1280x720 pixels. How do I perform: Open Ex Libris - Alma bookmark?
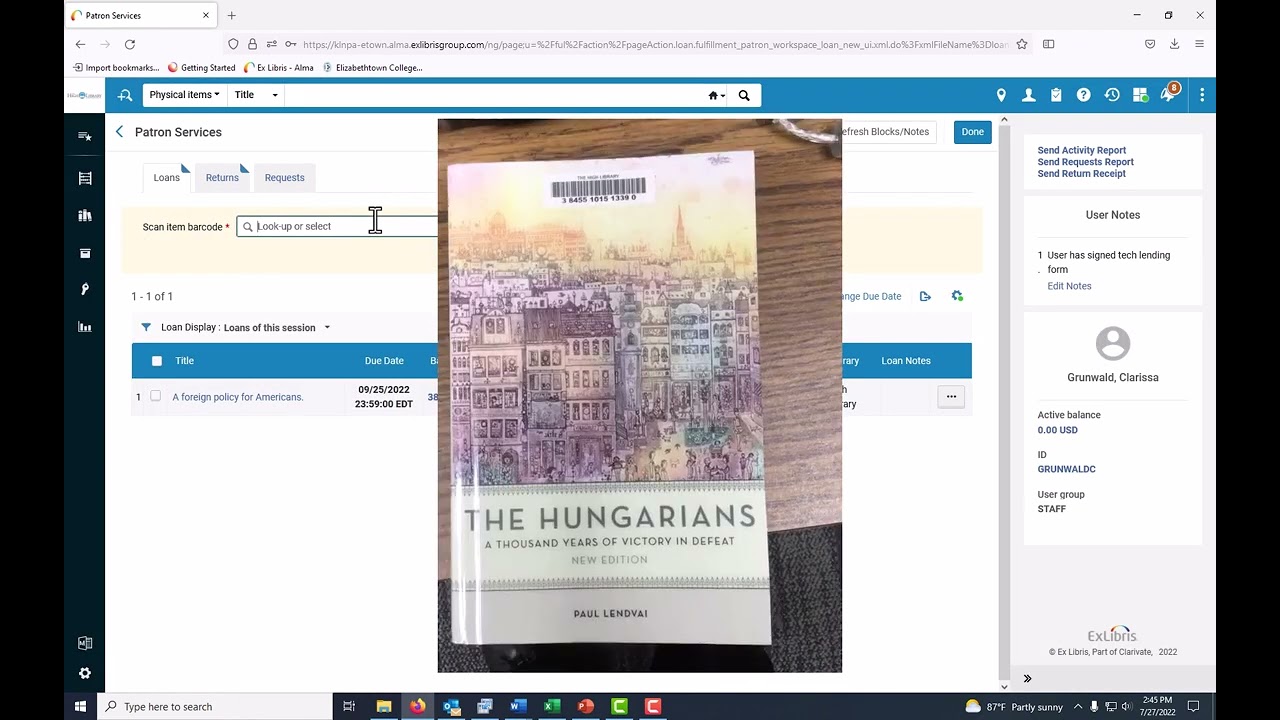(x=279, y=68)
